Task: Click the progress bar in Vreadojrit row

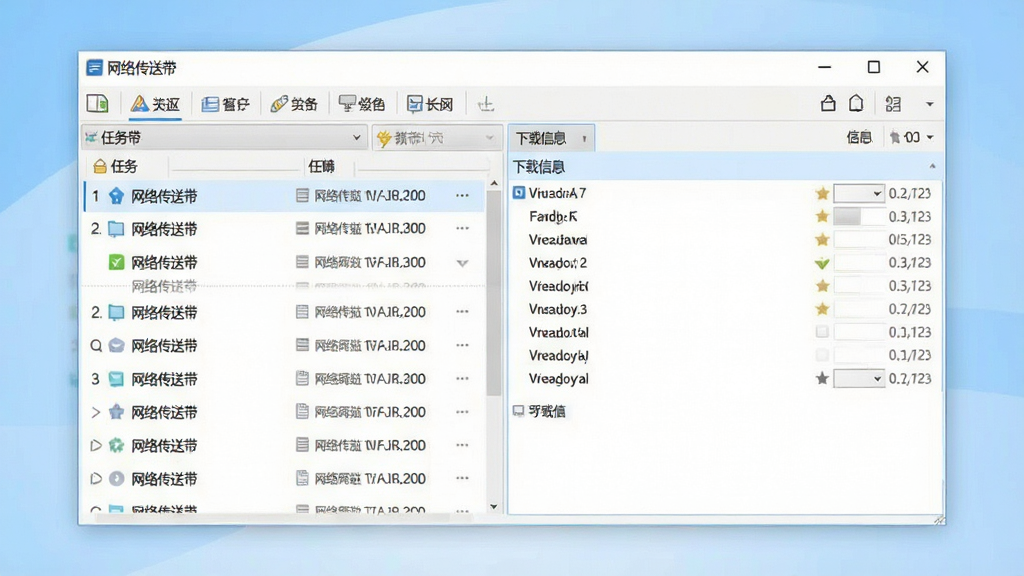Action: (859, 286)
